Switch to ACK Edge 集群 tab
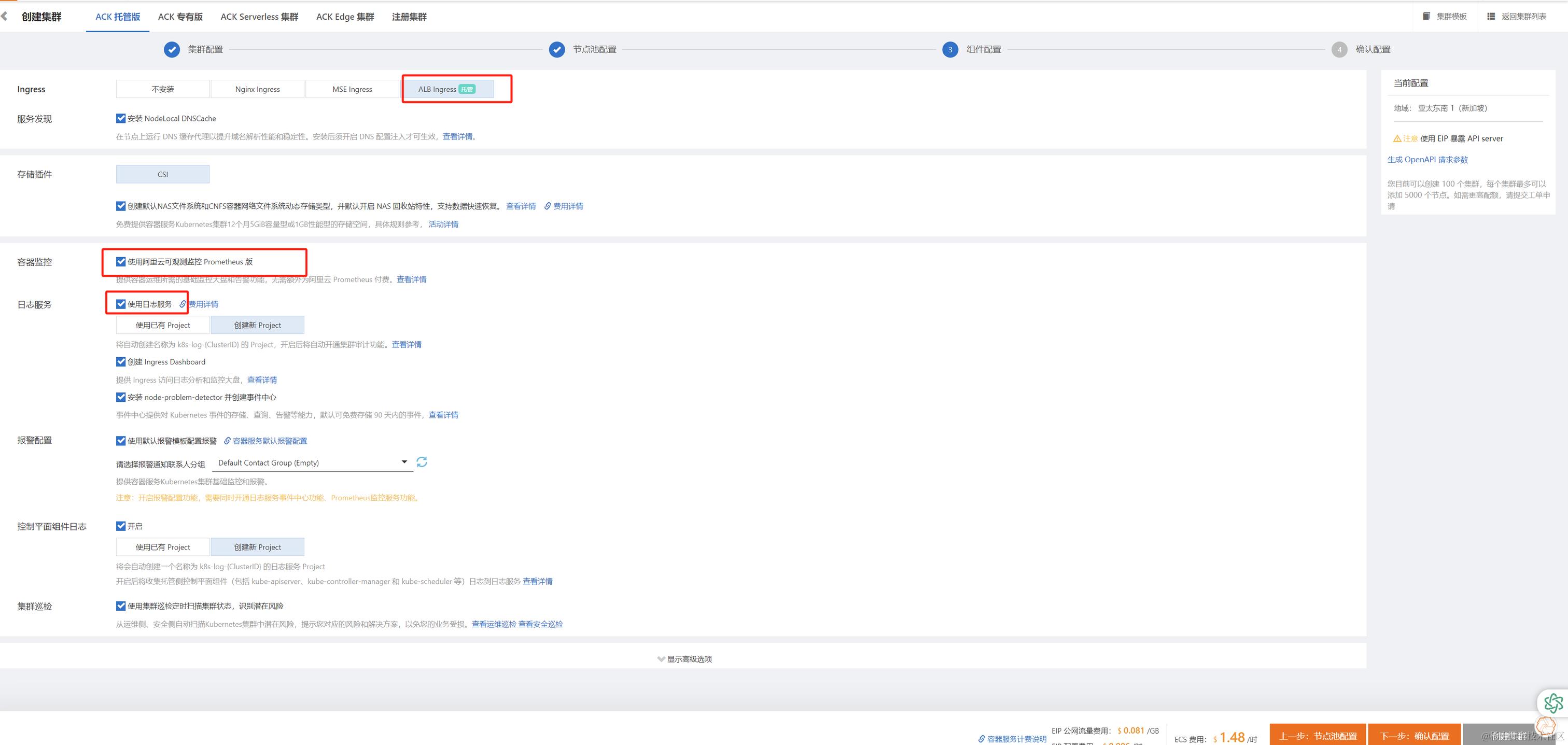Viewport: 1568px width, 745px height. pyautogui.click(x=344, y=17)
